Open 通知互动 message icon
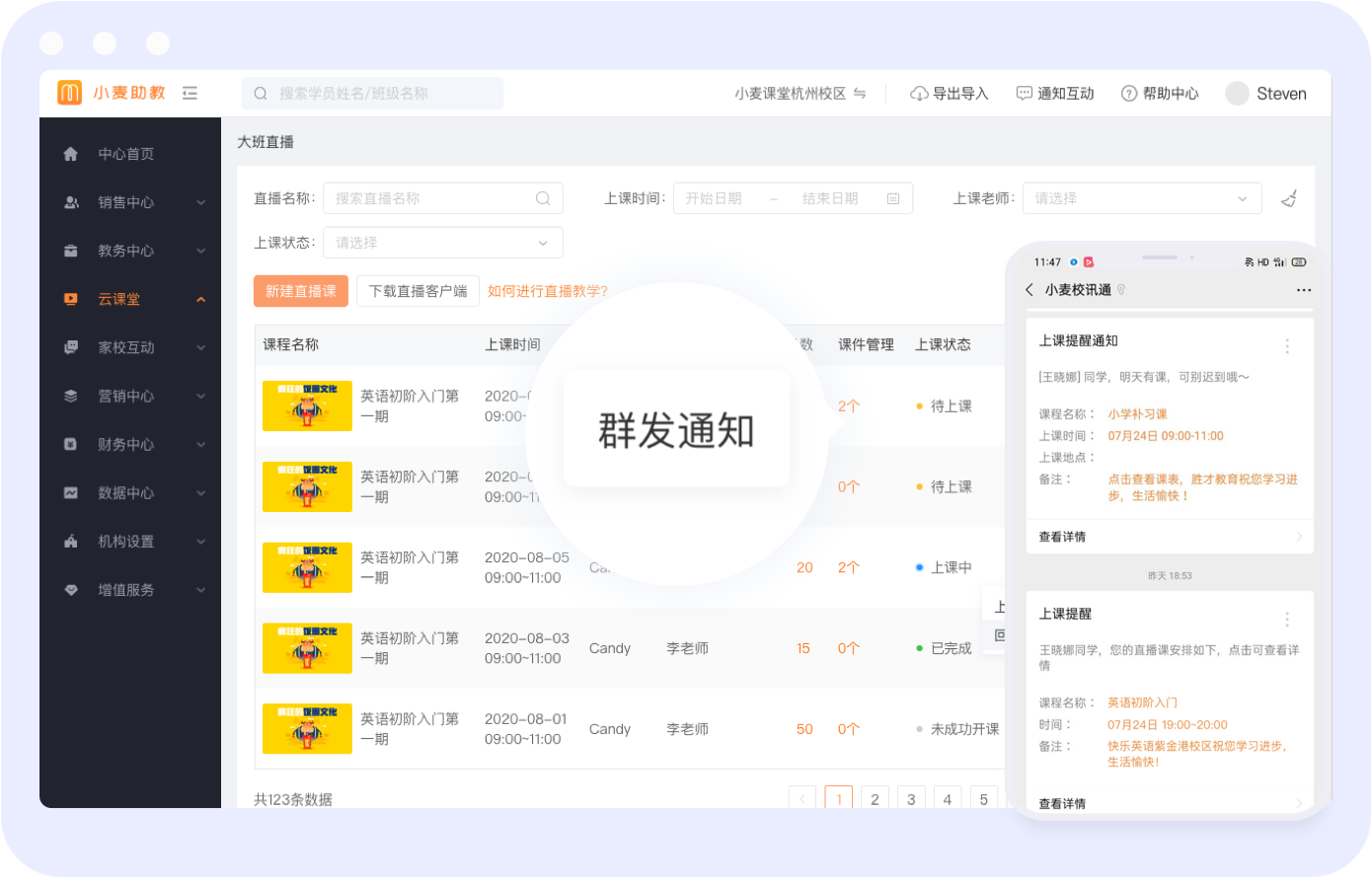Screen dimensions: 1372x882 [1025, 93]
